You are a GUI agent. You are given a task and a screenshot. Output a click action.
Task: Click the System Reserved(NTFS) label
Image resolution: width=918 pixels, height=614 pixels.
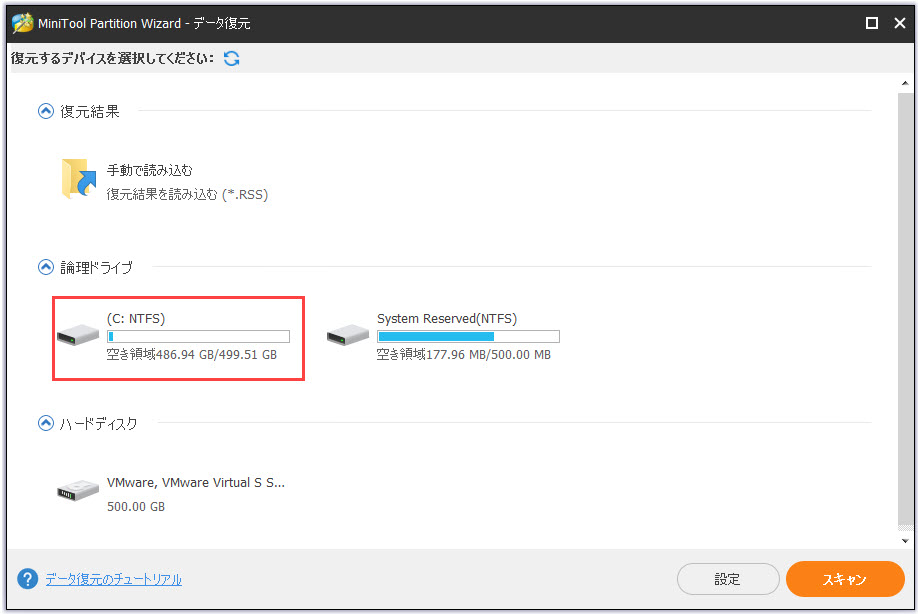click(447, 318)
